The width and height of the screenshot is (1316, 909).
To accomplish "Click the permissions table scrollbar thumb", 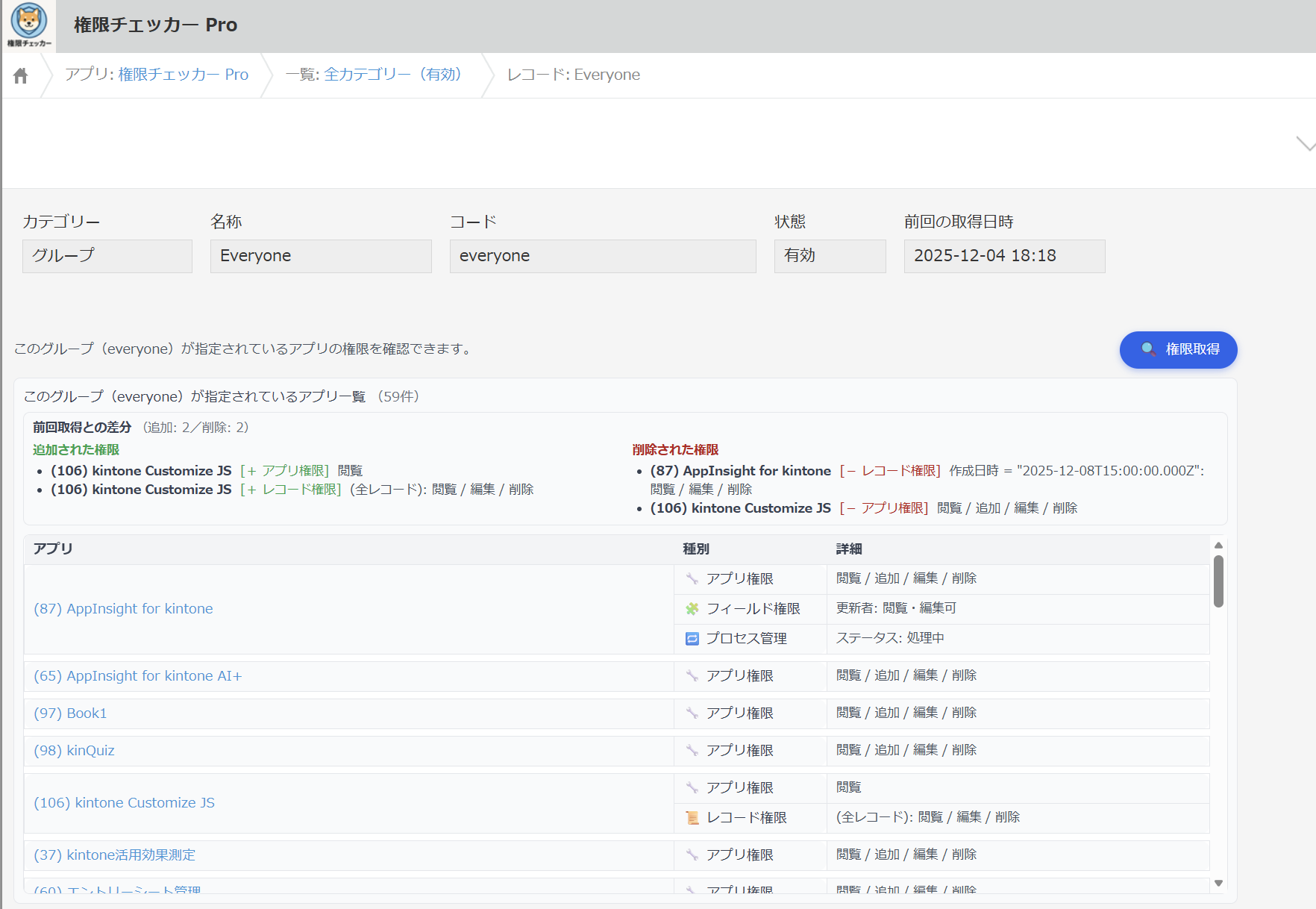I will click(x=1218, y=581).
